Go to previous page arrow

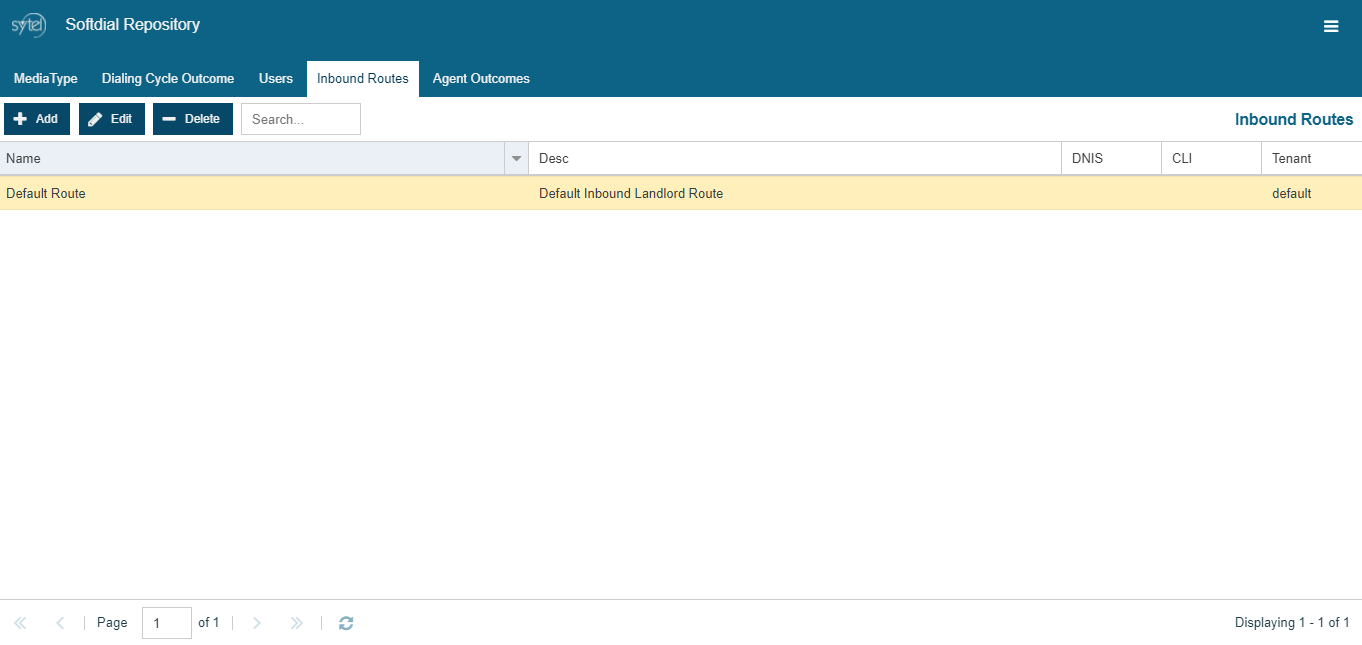tap(60, 623)
